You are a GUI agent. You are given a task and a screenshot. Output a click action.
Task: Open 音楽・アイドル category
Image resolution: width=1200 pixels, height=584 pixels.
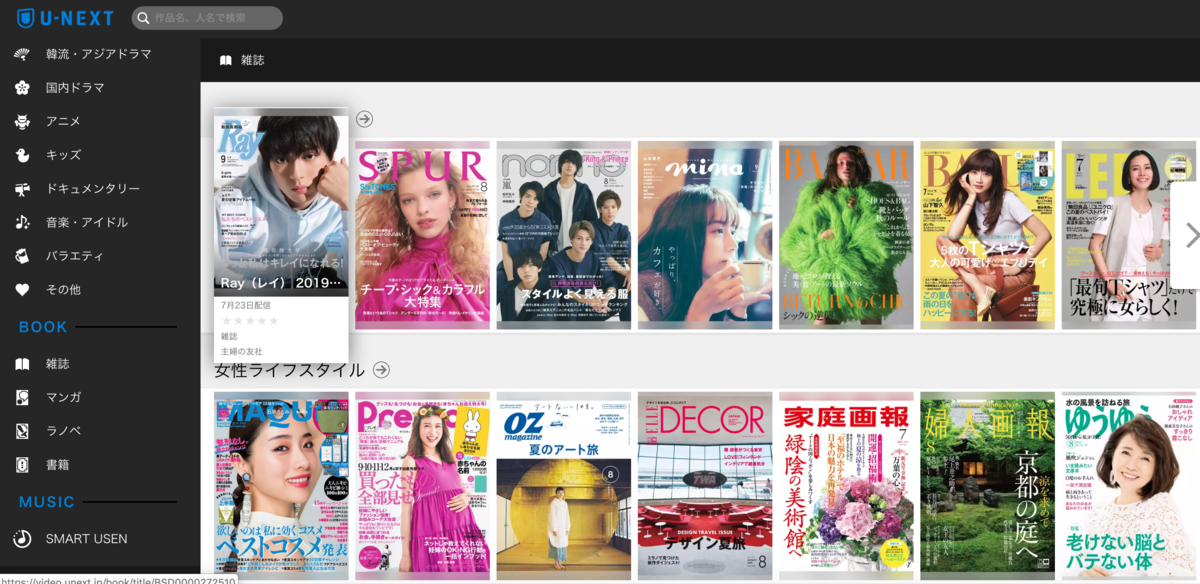point(87,222)
